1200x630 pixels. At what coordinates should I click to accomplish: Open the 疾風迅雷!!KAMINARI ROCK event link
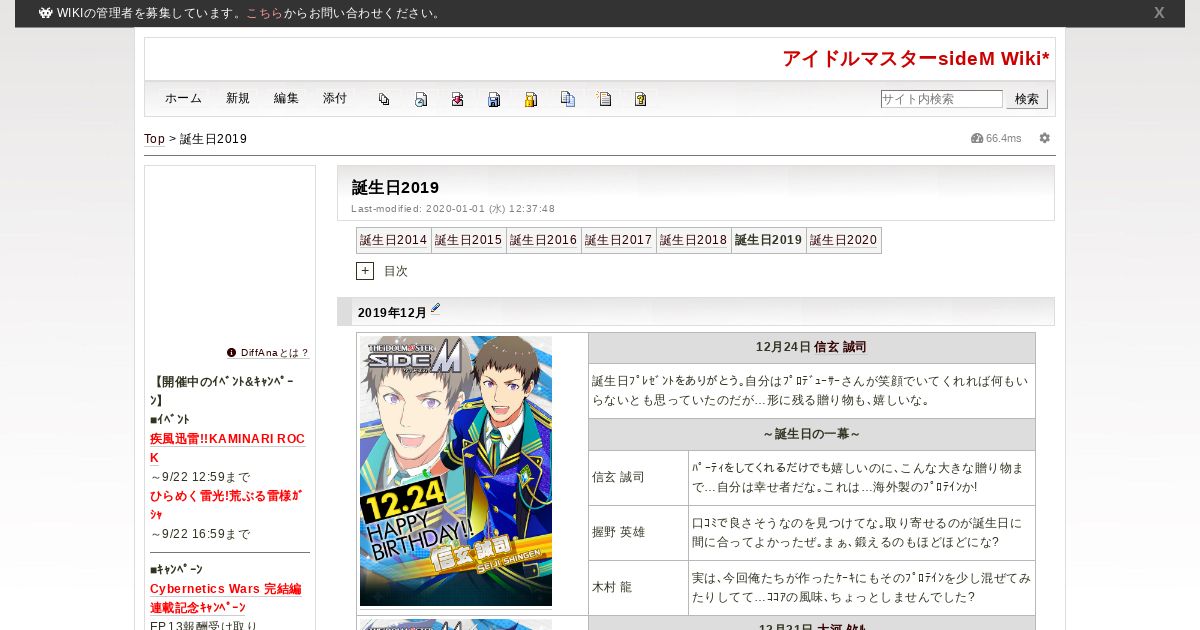click(227, 448)
